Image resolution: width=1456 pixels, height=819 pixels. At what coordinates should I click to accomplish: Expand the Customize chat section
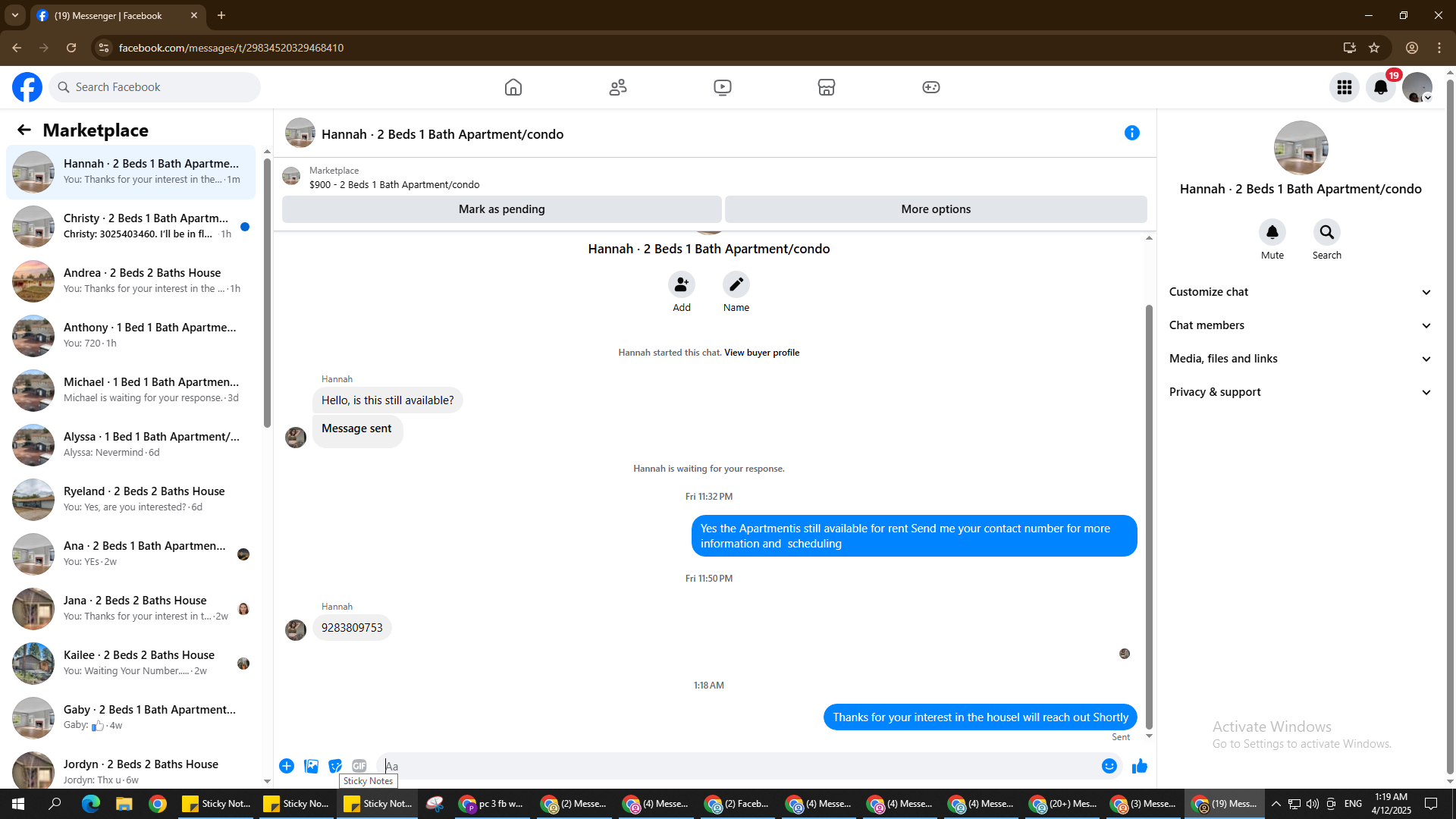(1300, 292)
